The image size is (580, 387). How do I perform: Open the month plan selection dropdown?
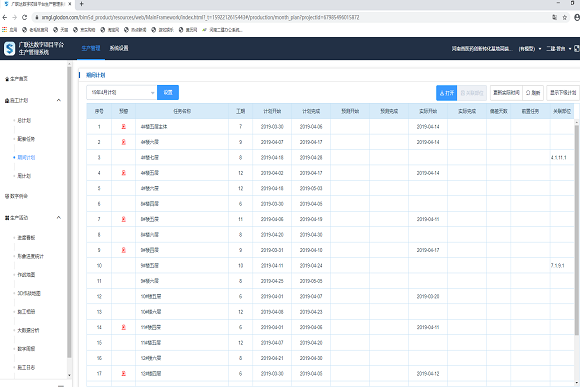point(122,92)
